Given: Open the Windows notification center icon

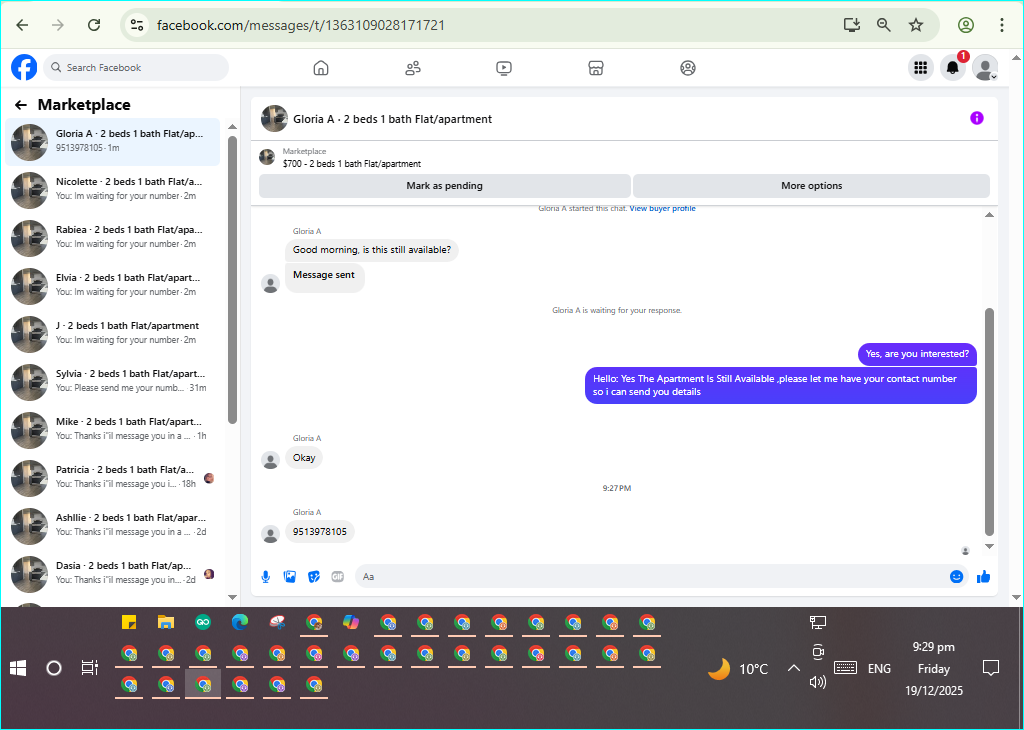Looking at the screenshot, I should pos(991,668).
